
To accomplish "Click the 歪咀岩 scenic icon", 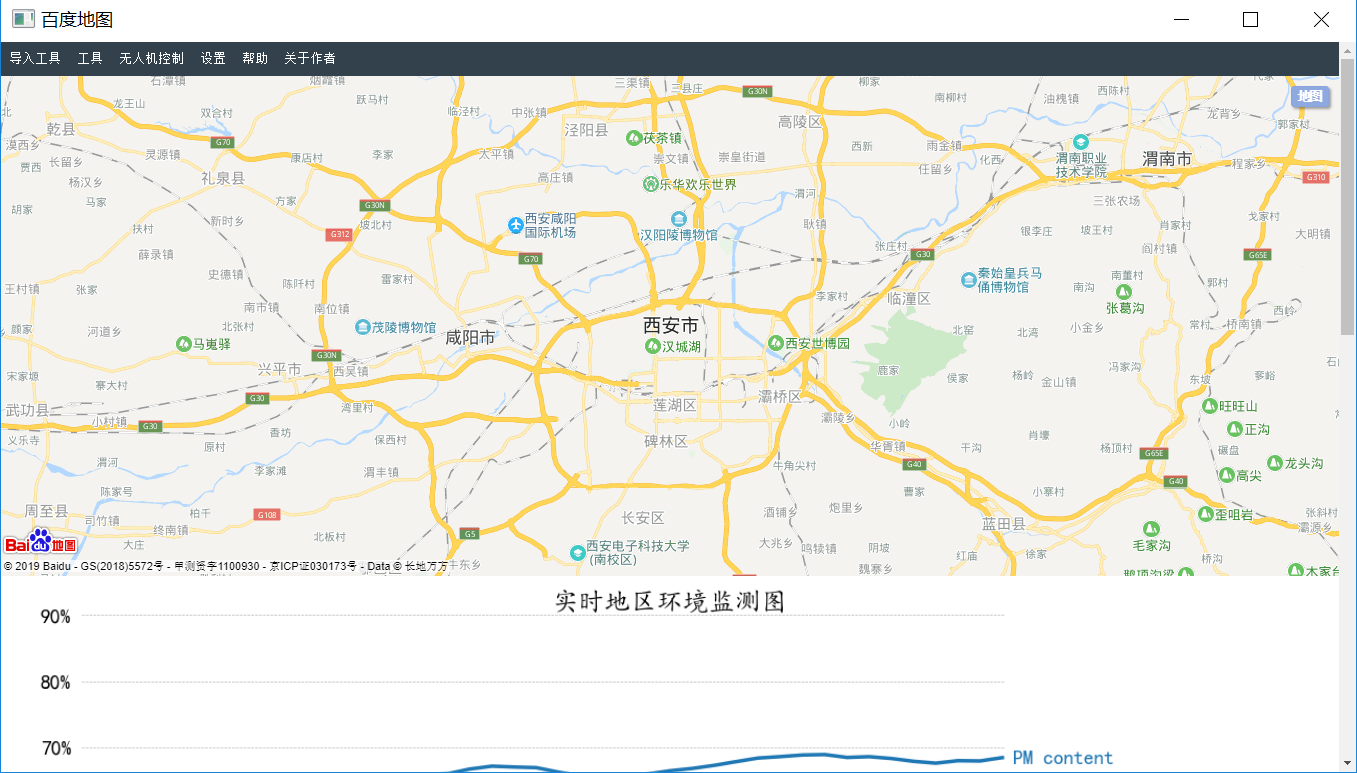I will [x=1205, y=514].
